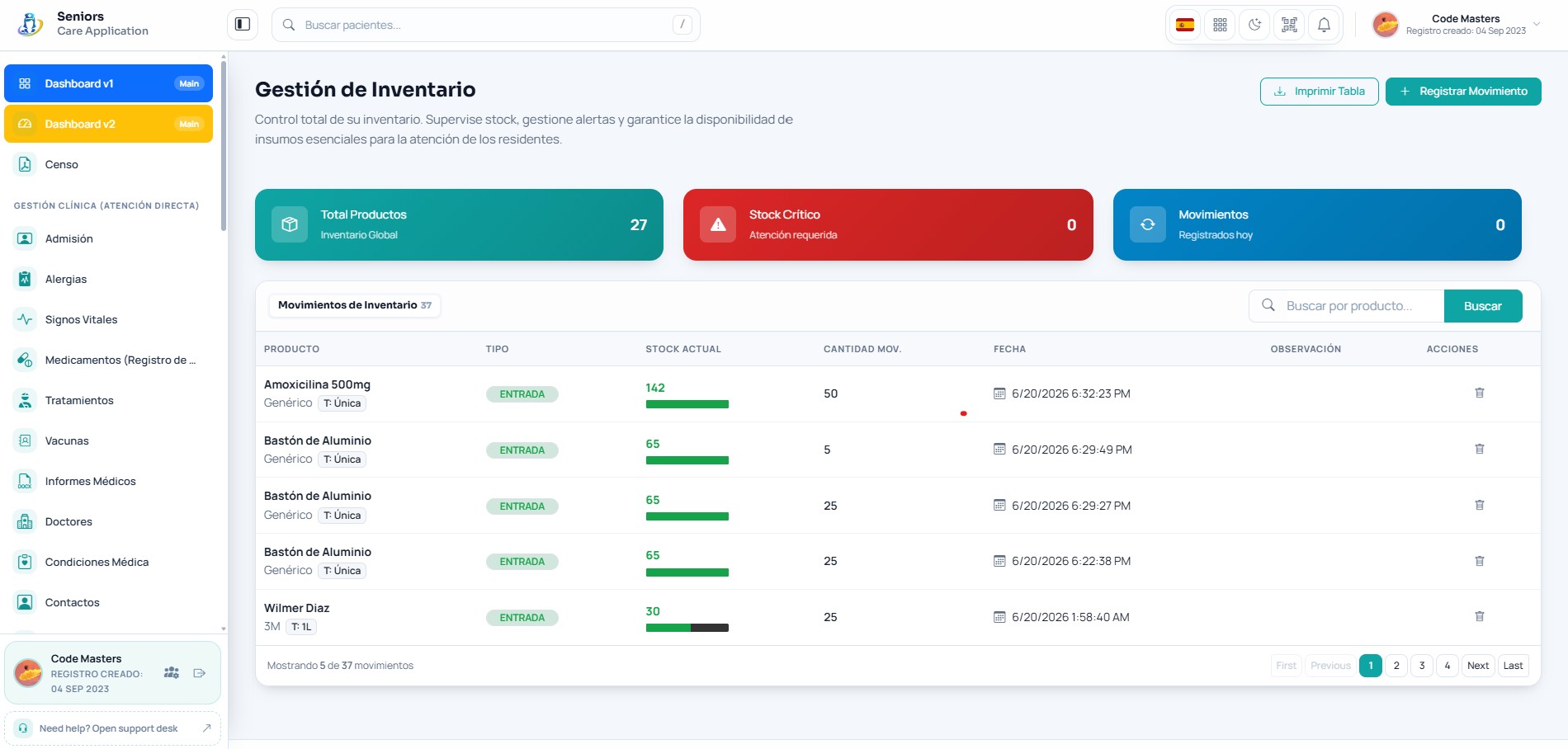Open the Spanish language flag selector
This screenshot has width=1568, height=749.
pyautogui.click(x=1185, y=25)
